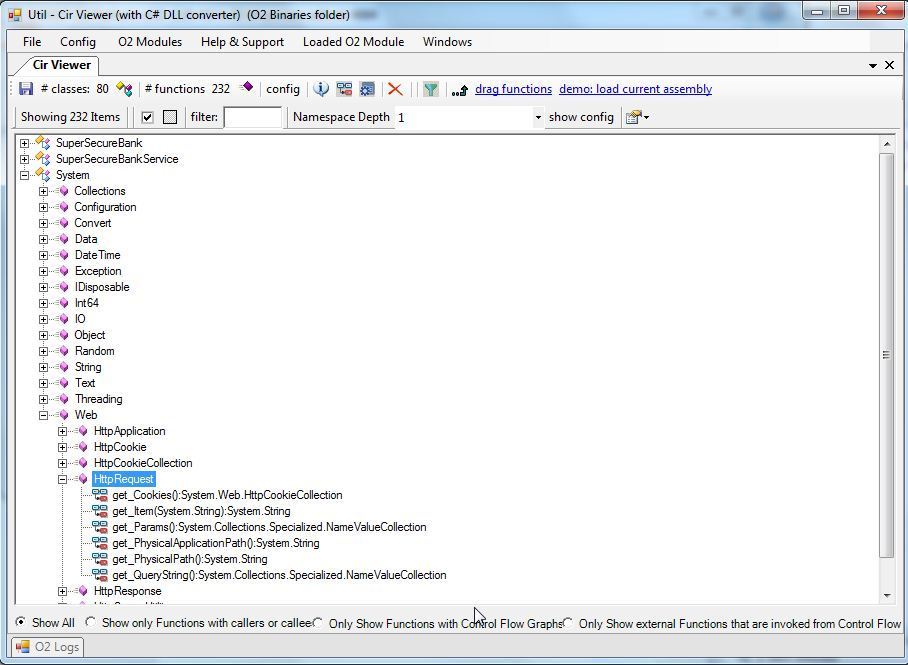Toggle the checked select-all checkbox
Screen dimensions: 908x665
147,117
